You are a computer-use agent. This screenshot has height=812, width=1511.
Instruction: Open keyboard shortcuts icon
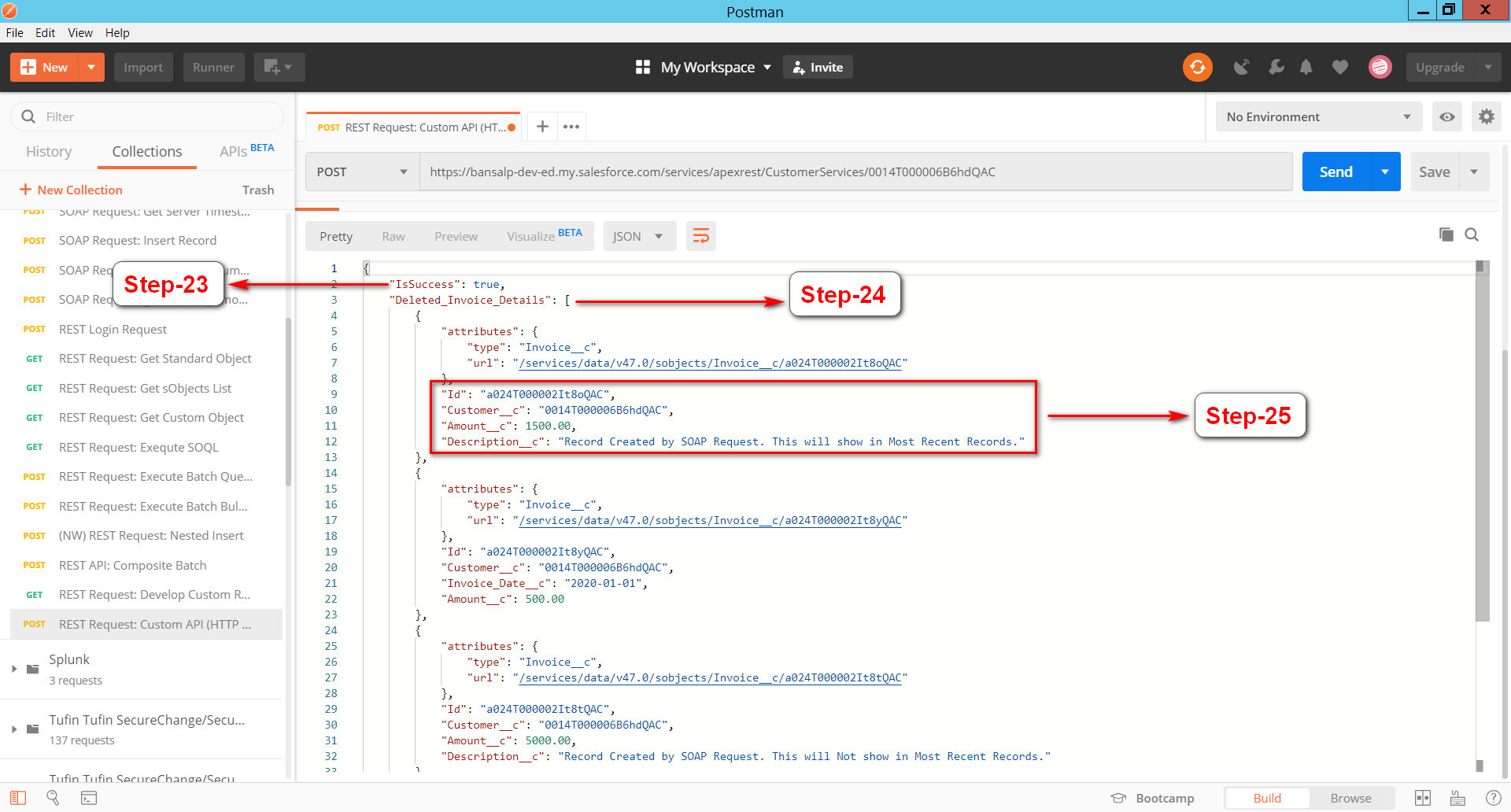tap(1457, 798)
